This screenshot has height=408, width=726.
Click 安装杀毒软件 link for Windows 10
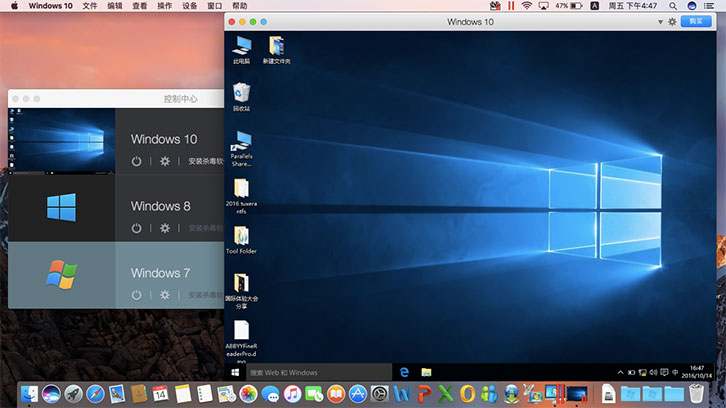[x=206, y=161]
